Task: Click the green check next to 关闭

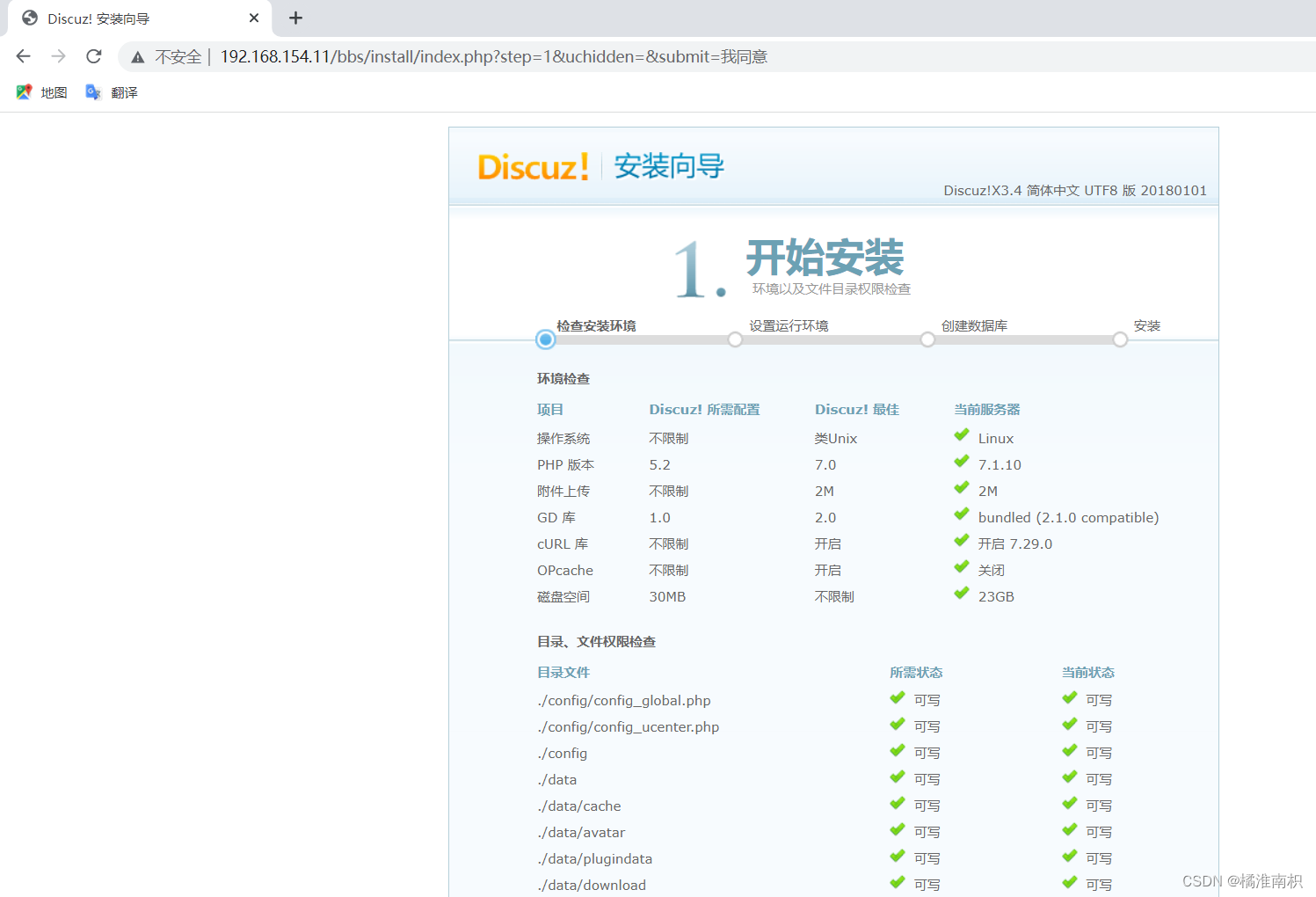Action: point(962,566)
